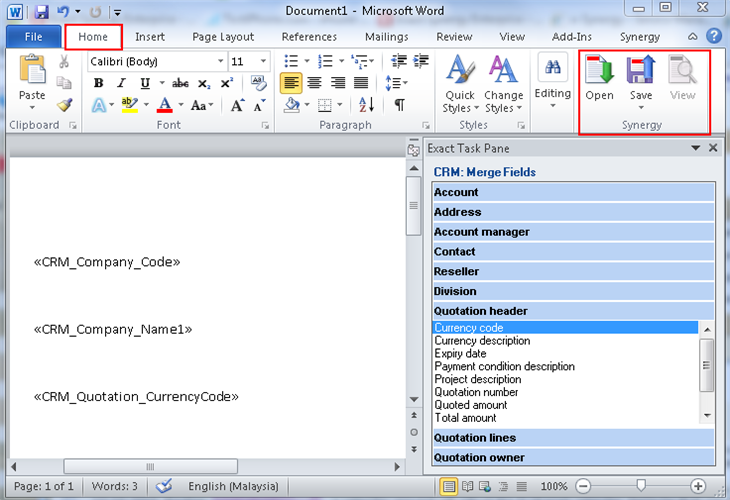730x500 pixels.
Task: Apply yellow text highlight color
Action: (x=129, y=105)
